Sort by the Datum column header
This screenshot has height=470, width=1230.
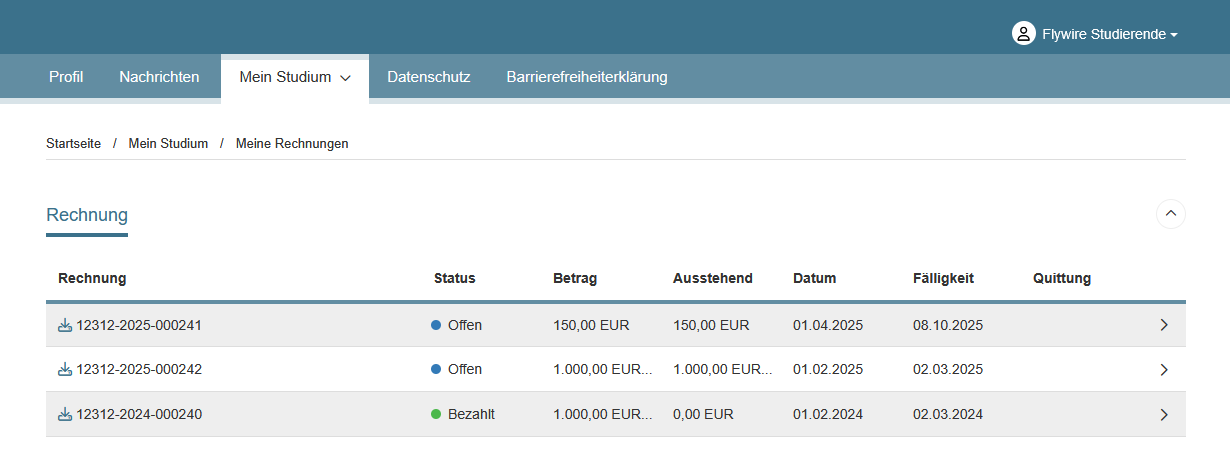tap(815, 278)
